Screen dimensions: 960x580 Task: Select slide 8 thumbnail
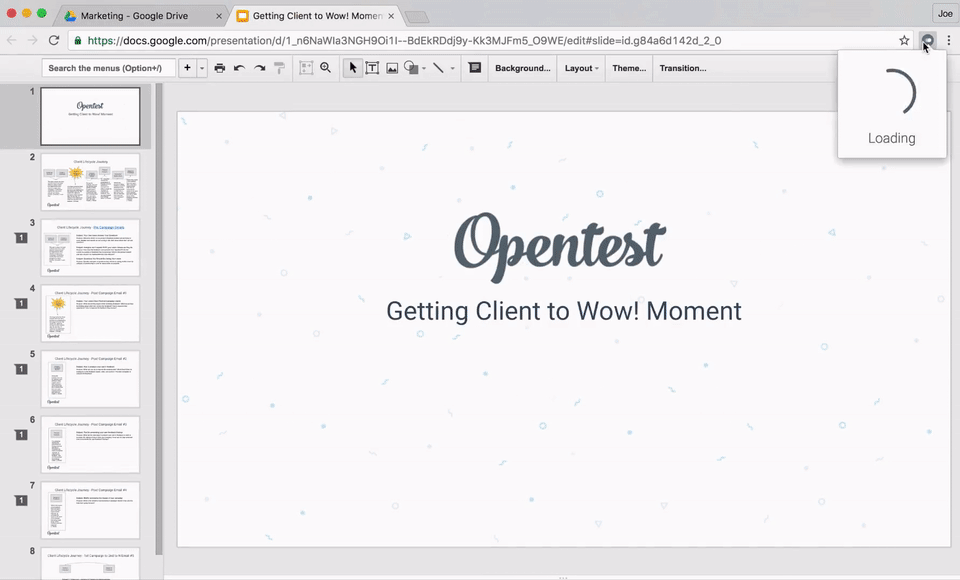pos(90,563)
